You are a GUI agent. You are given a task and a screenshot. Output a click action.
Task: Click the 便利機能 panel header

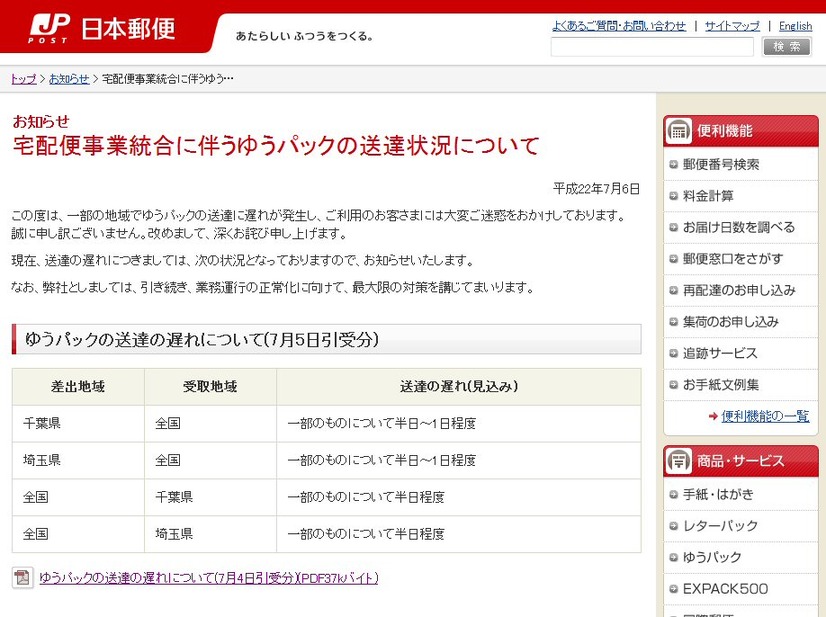(x=741, y=131)
